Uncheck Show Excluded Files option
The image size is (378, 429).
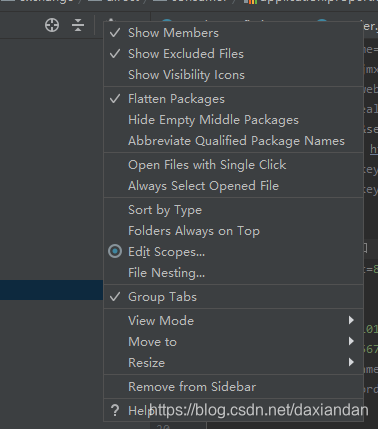click(233, 54)
